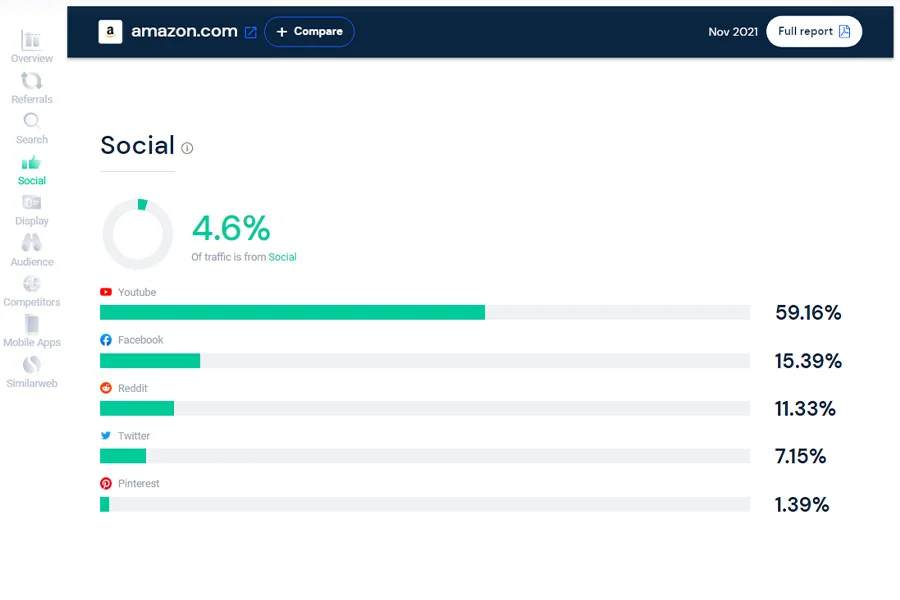Click the Reddit traffic bar
This screenshot has height=600, width=900.
tap(425, 408)
